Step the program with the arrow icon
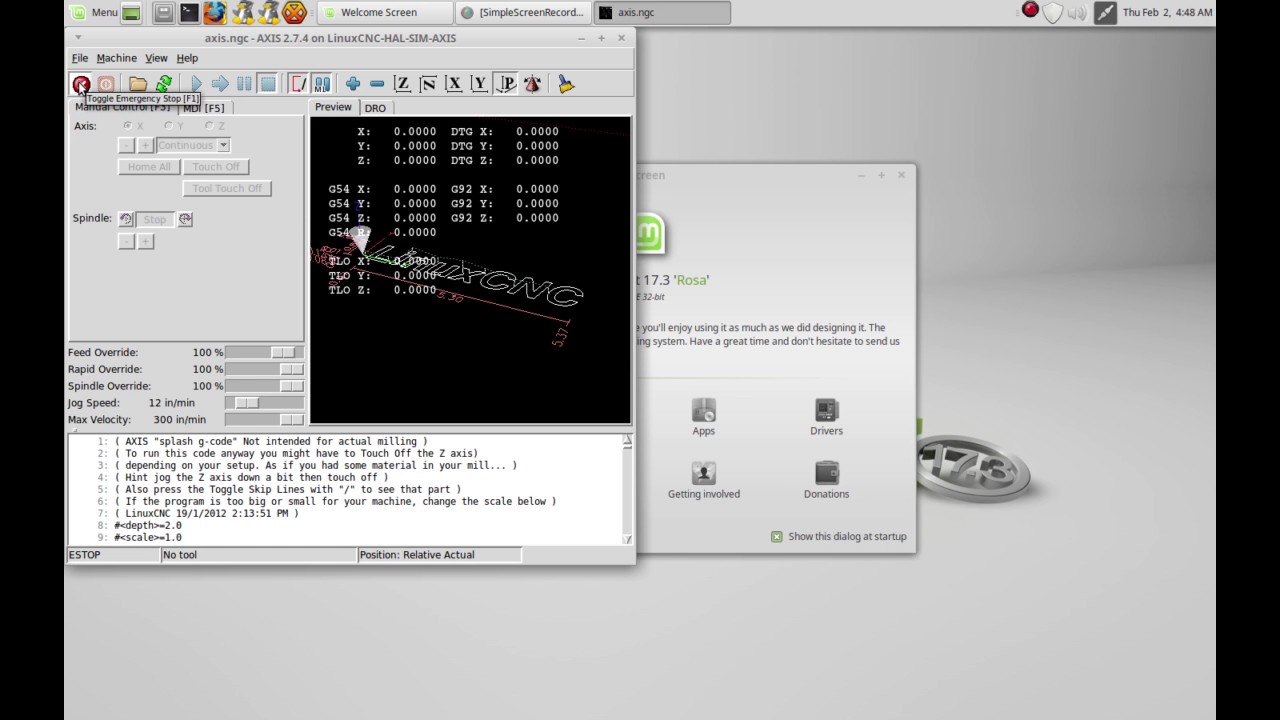The width and height of the screenshot is (1280, 720). (x=220, y=84)
